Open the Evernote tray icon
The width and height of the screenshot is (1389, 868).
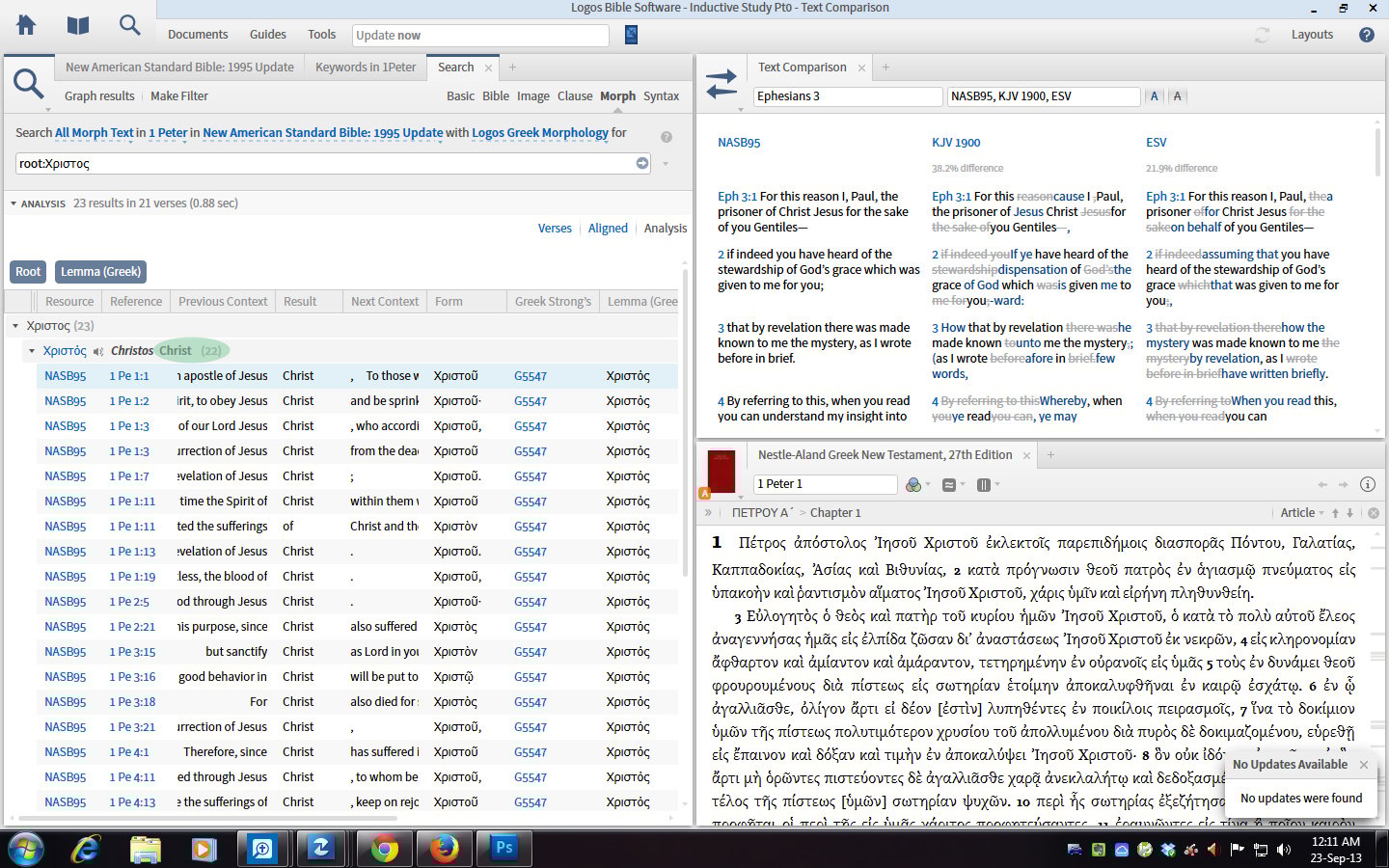(x=1099, y=850)
